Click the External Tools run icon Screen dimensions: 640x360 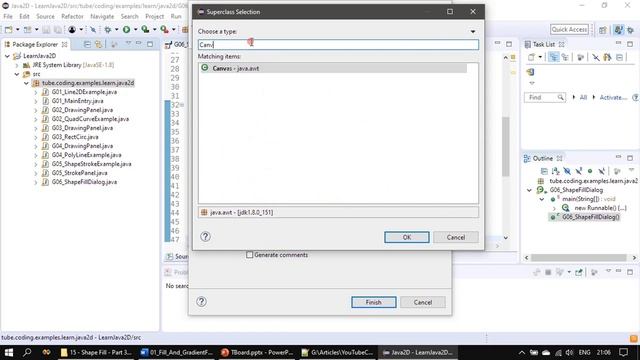coord(164,29)
